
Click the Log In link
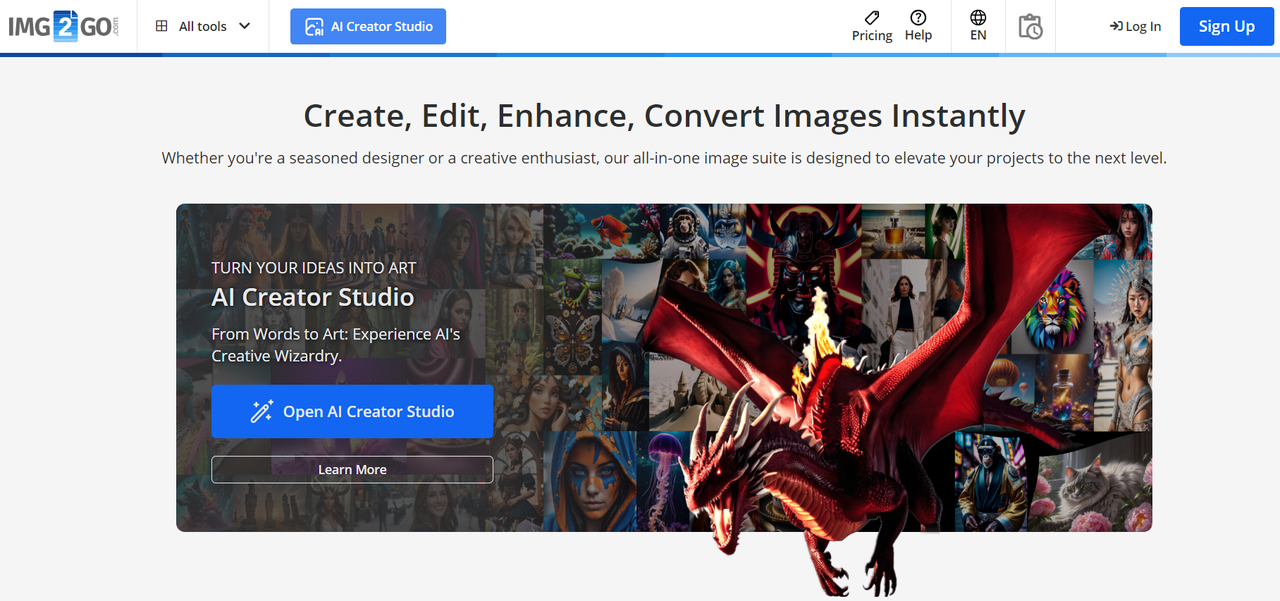1135,26
